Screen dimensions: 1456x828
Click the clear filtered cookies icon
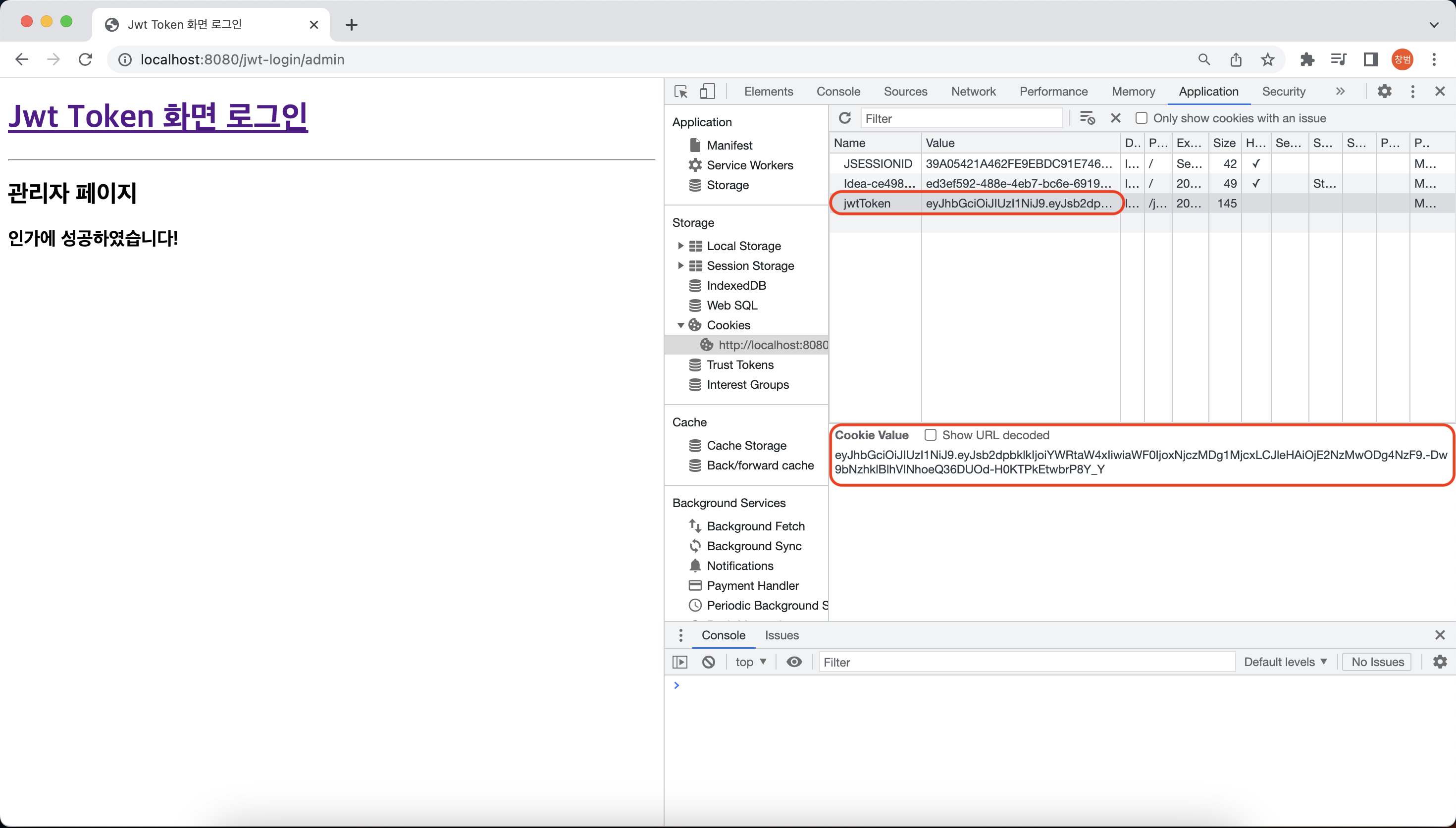(x=1087, y=118)
